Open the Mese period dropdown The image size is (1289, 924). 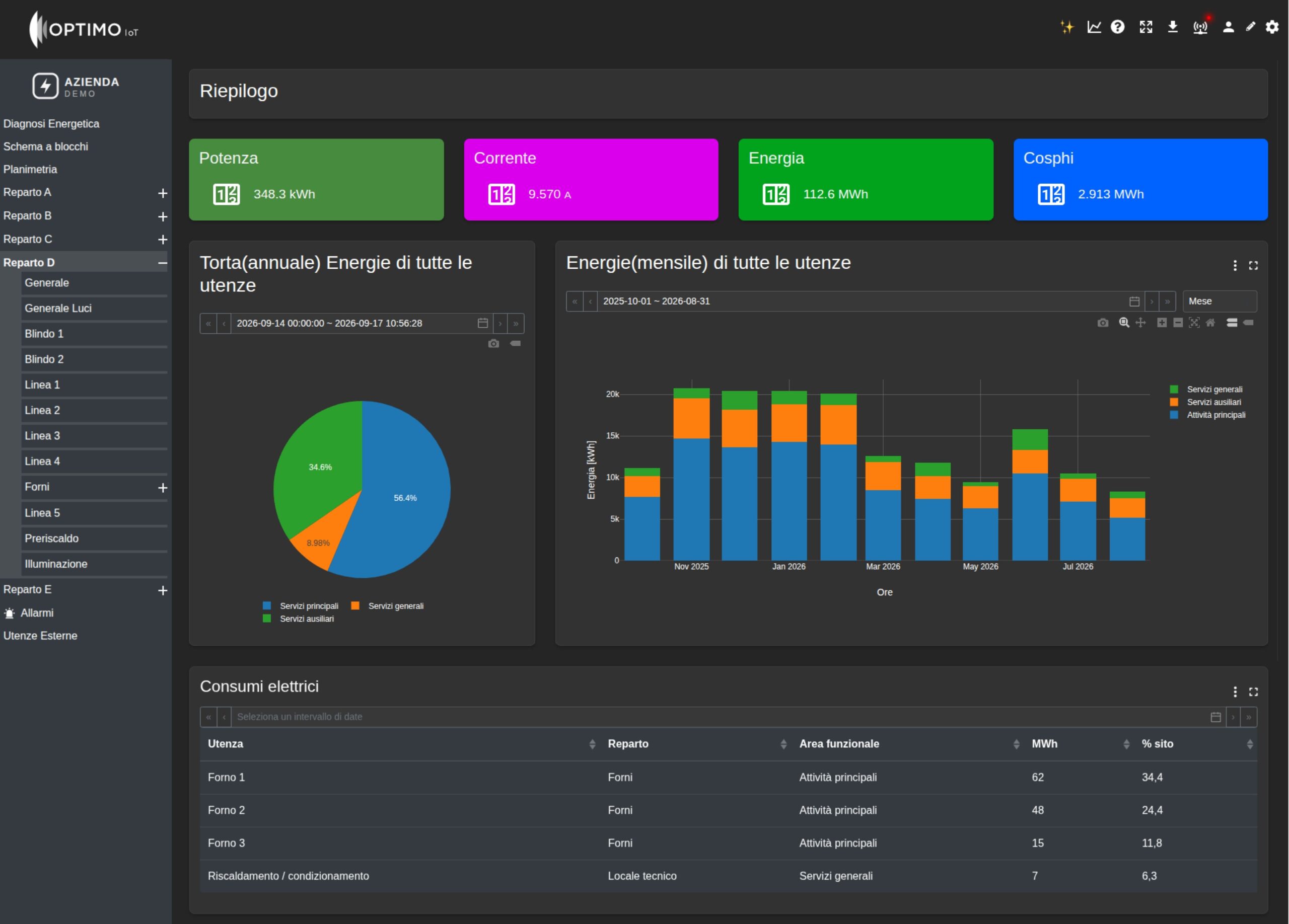tap(1219, 301)
